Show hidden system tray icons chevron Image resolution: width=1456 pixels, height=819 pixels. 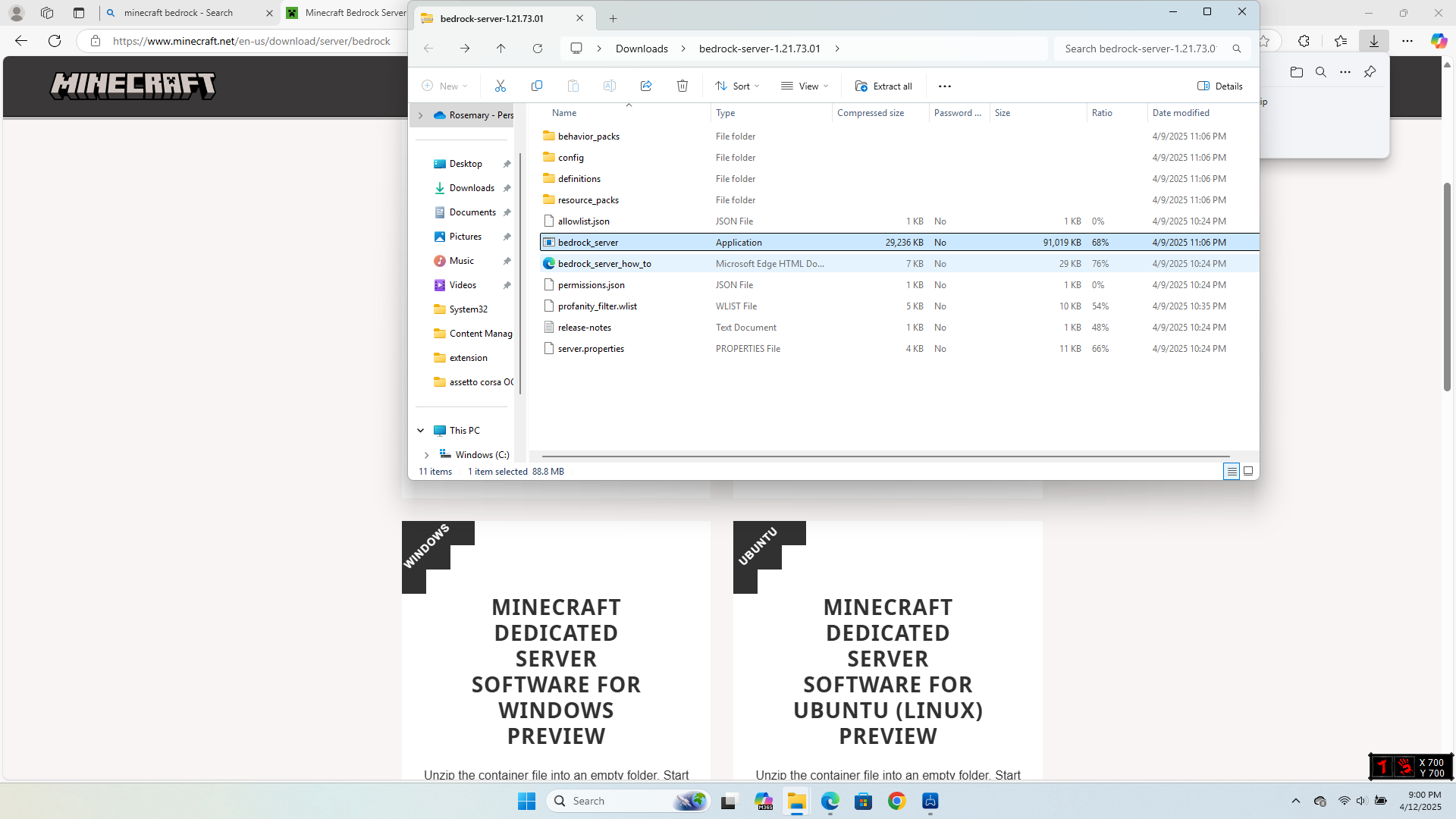pyautogui.click(x=1296, y=802)
